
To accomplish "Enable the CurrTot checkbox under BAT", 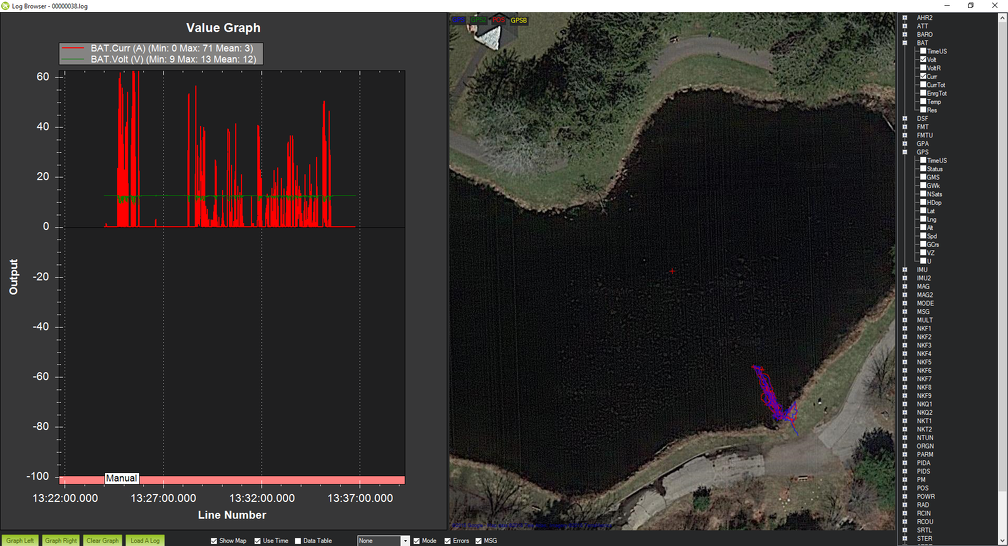I will tap(923, 84).
